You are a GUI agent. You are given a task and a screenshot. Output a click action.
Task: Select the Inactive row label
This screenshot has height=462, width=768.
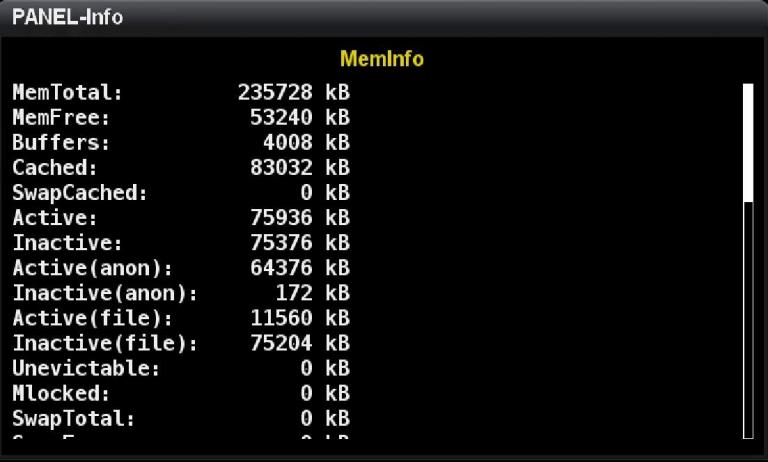(67, 243)
